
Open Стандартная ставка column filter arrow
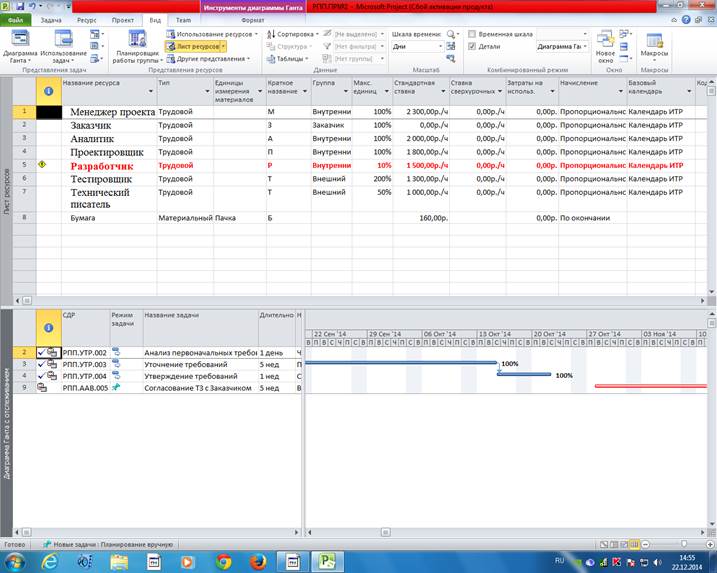[443, 91]
